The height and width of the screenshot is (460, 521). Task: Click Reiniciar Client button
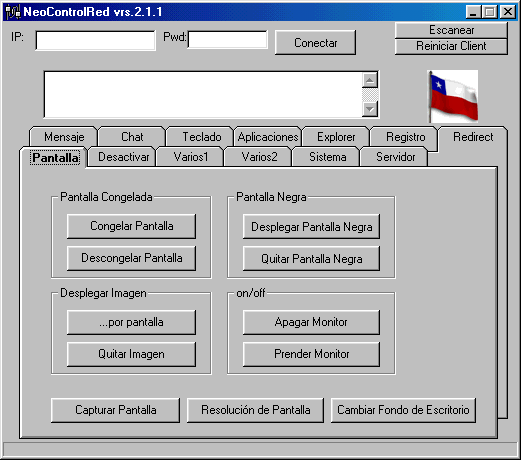451,46
